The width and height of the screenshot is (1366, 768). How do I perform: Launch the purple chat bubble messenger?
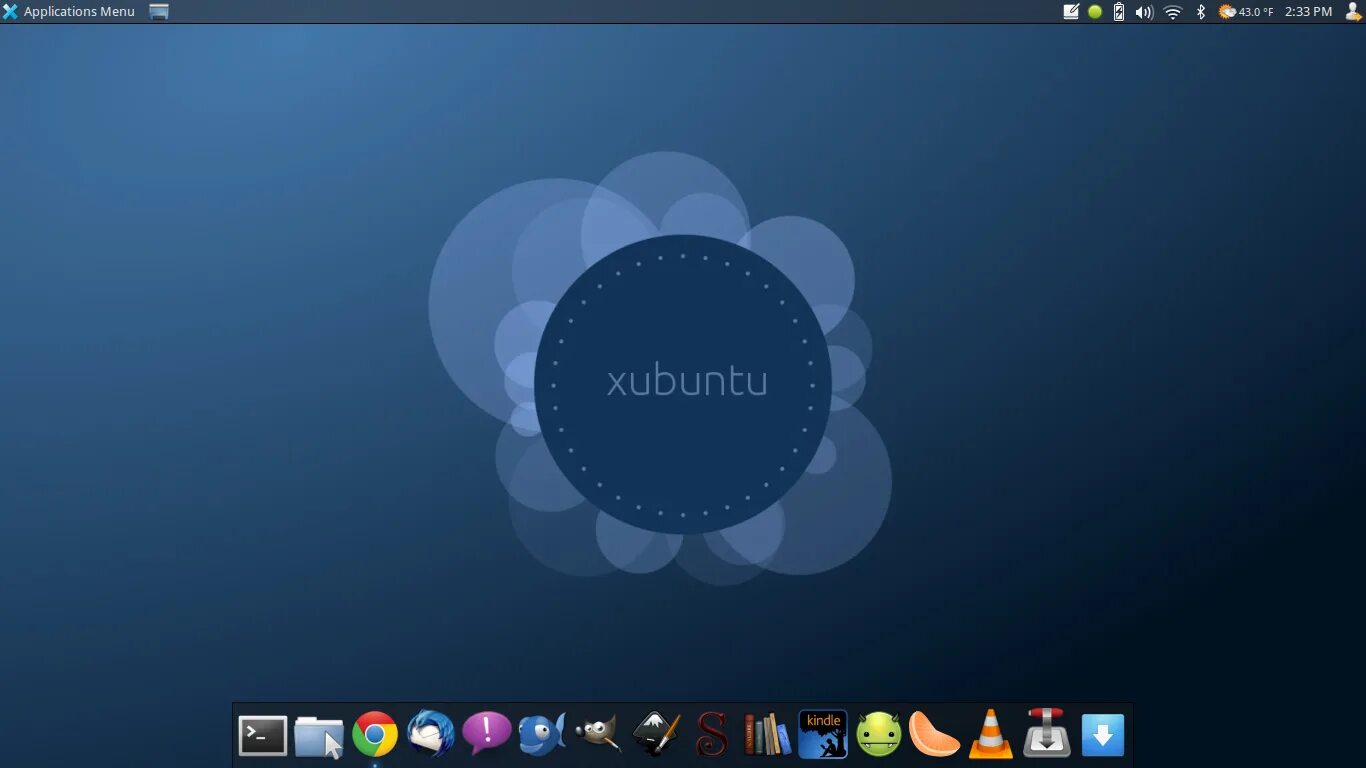coord(487,733)
